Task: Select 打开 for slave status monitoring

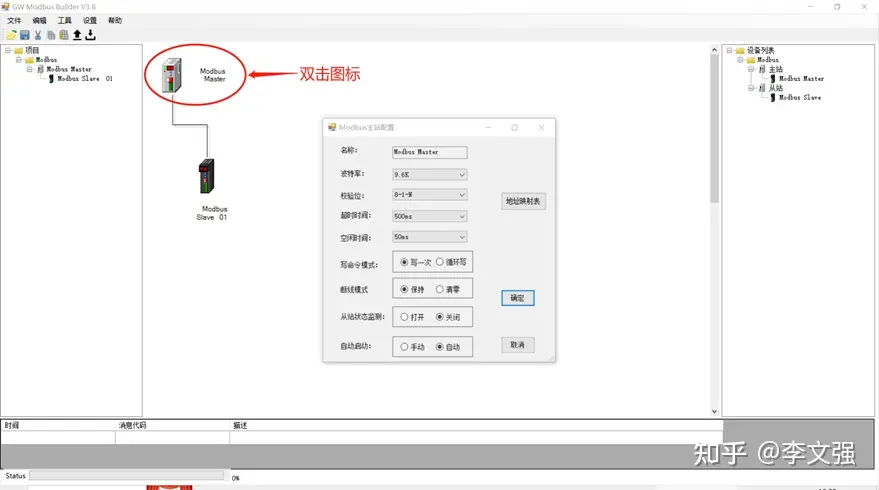Action: point(404,317)
